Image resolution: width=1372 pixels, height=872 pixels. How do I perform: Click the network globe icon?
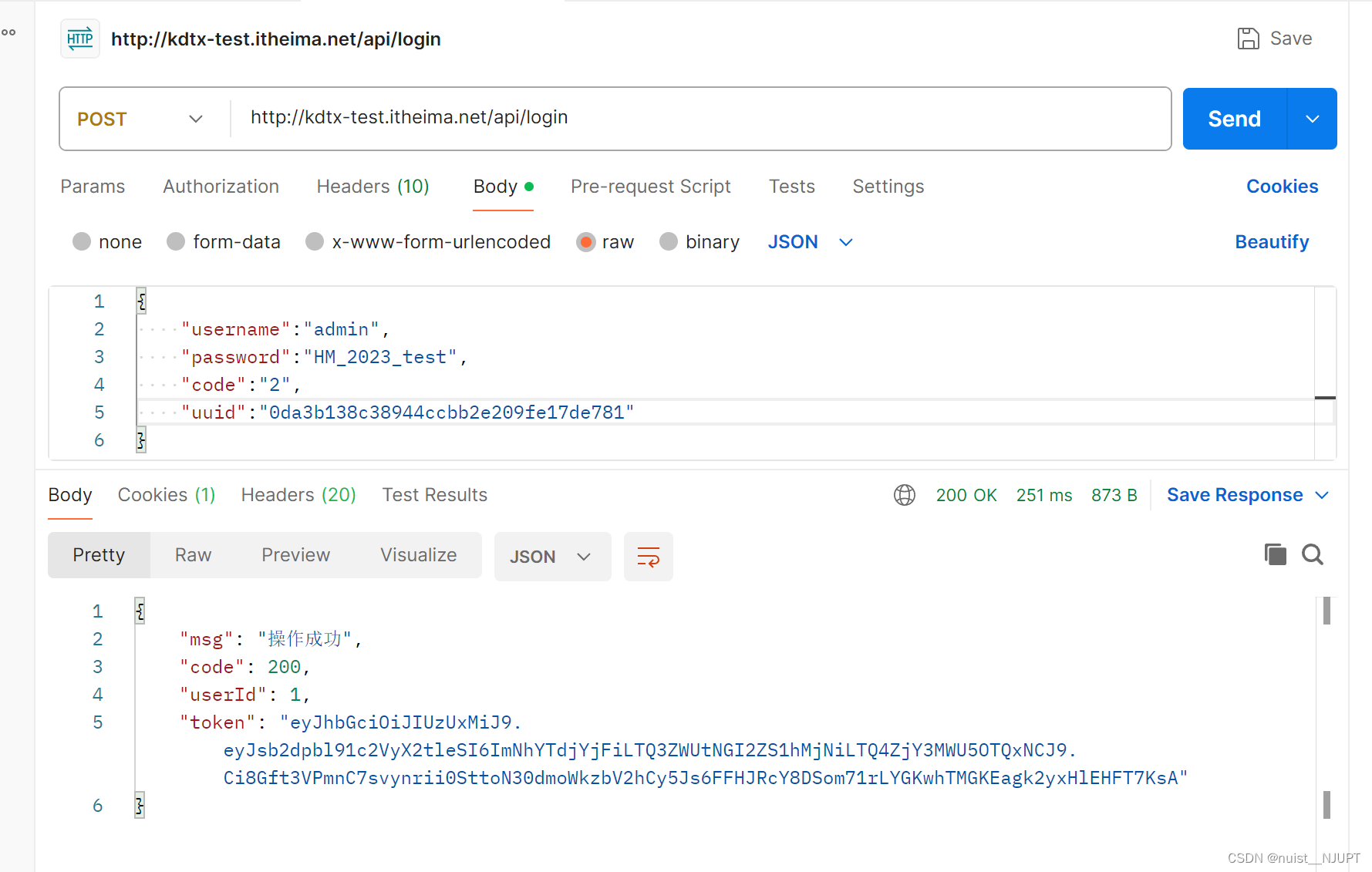[904, 495]
